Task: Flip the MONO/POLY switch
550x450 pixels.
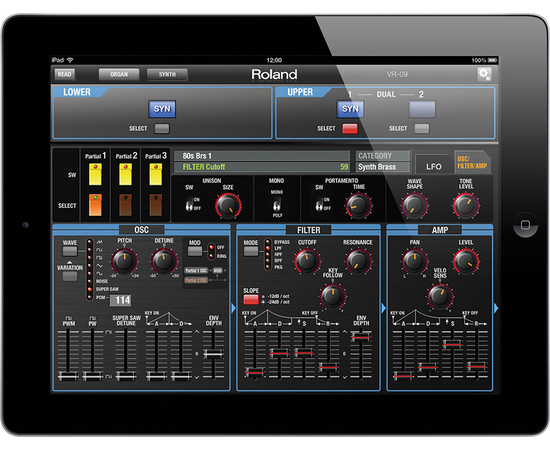Action: 277,204
